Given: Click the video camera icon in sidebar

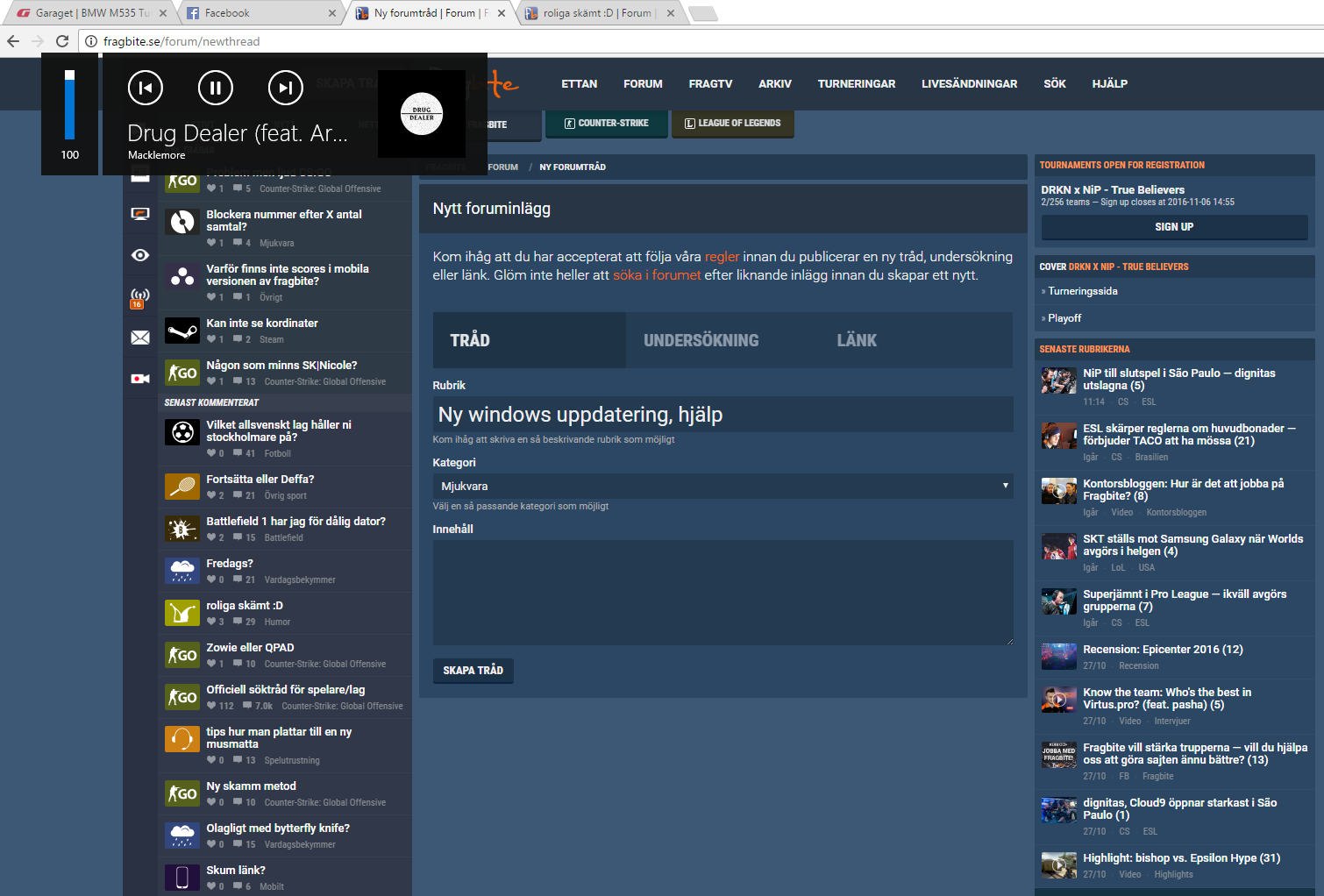Looking at the screenshot, I should (x=140, y=379).
